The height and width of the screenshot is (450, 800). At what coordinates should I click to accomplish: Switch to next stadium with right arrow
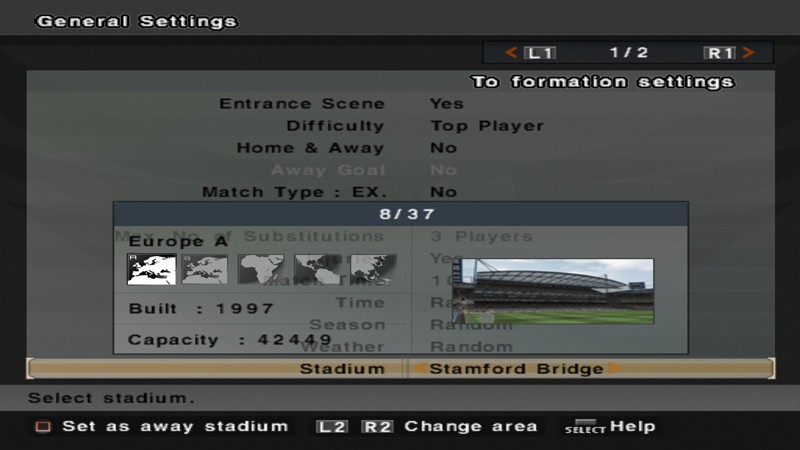(614, 368)
